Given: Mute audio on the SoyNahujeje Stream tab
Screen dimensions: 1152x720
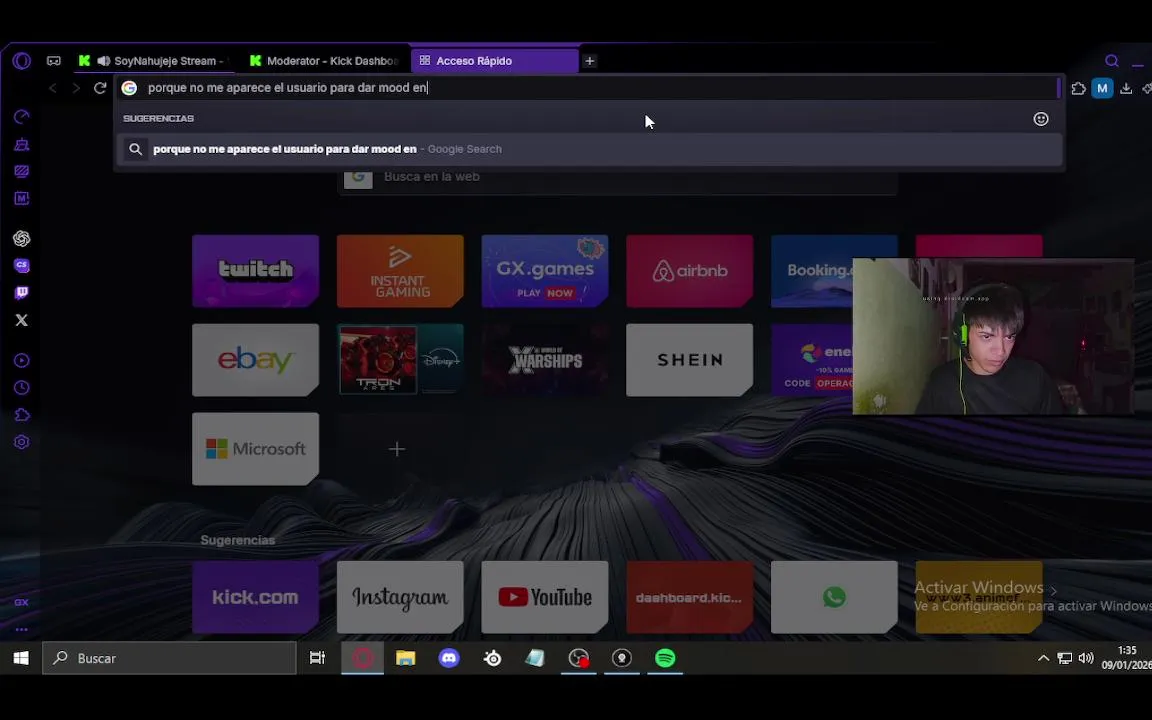Looking at the screenshot, I should pyautogui.click(x=104, y=61).
